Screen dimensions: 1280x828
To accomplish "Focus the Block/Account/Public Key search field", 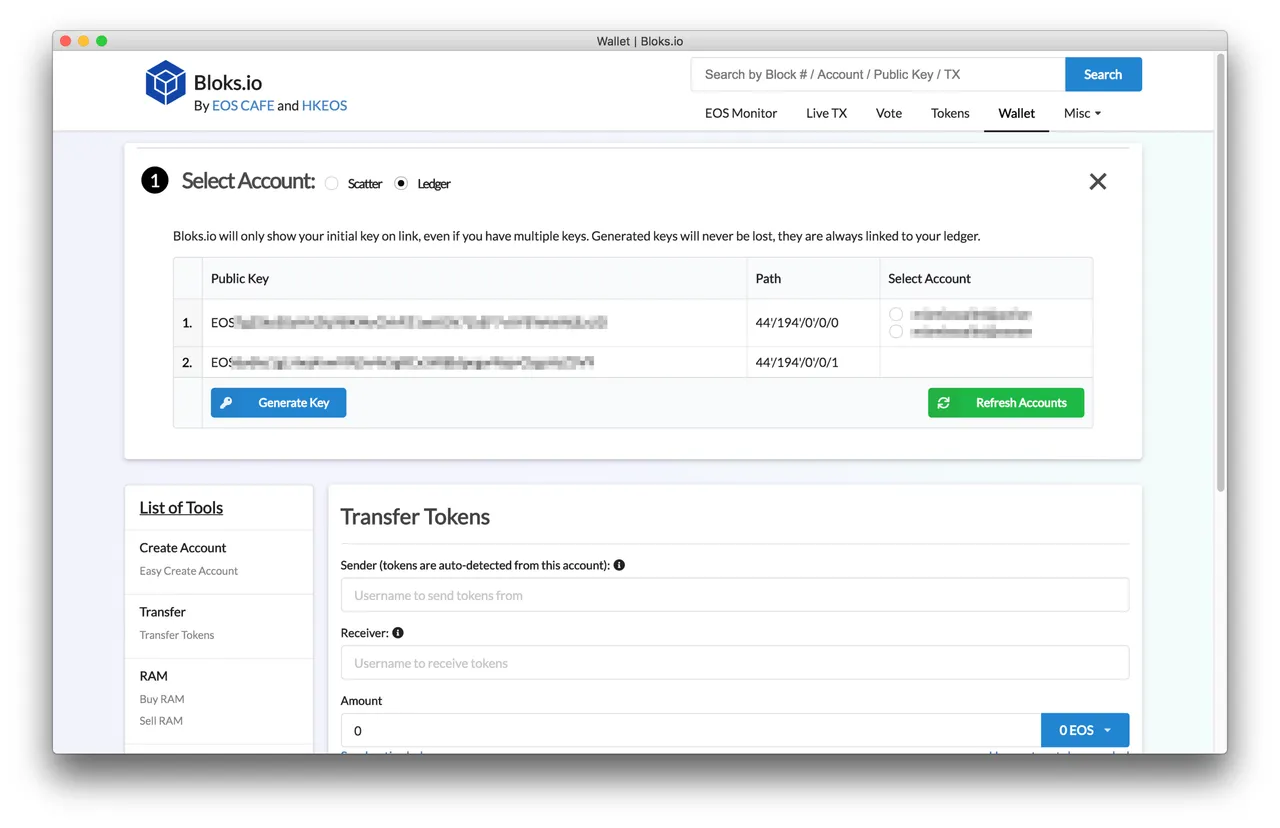I will pos(878,74).
